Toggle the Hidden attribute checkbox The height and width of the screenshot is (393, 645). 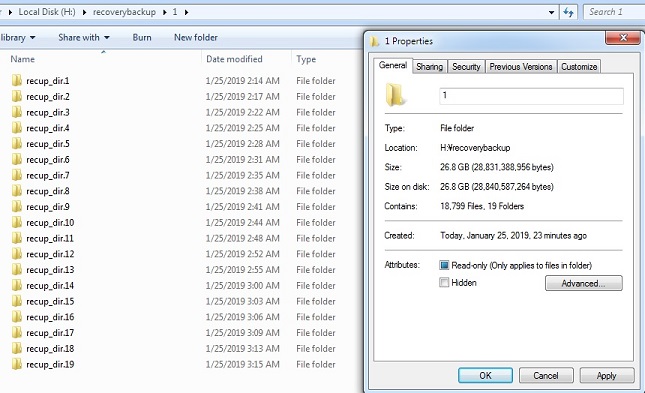point(444,282)
